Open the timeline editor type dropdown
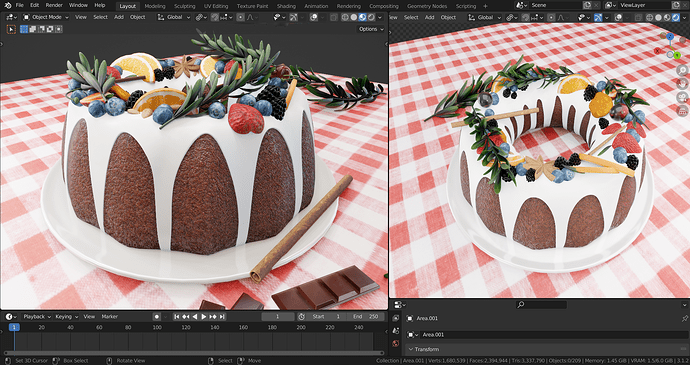Screen dimensions: 690x365 point(11,317)
